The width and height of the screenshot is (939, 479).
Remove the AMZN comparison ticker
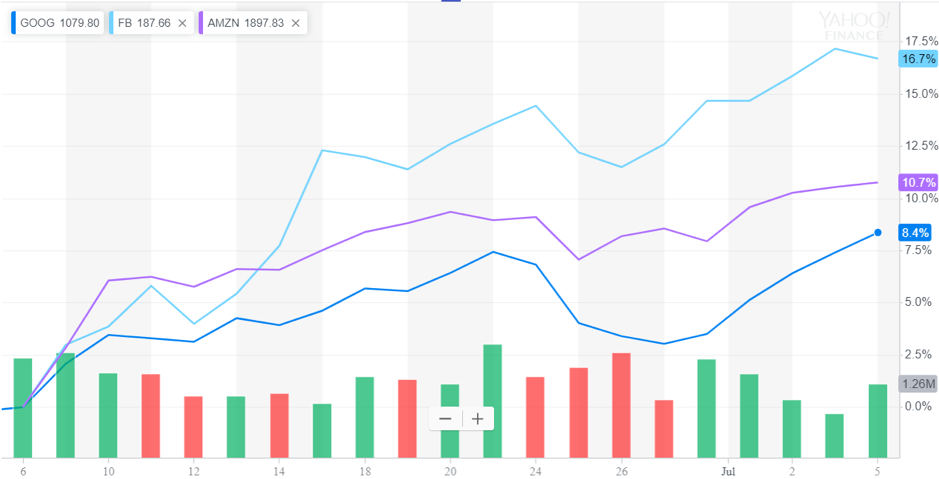(x=294, y=23)
